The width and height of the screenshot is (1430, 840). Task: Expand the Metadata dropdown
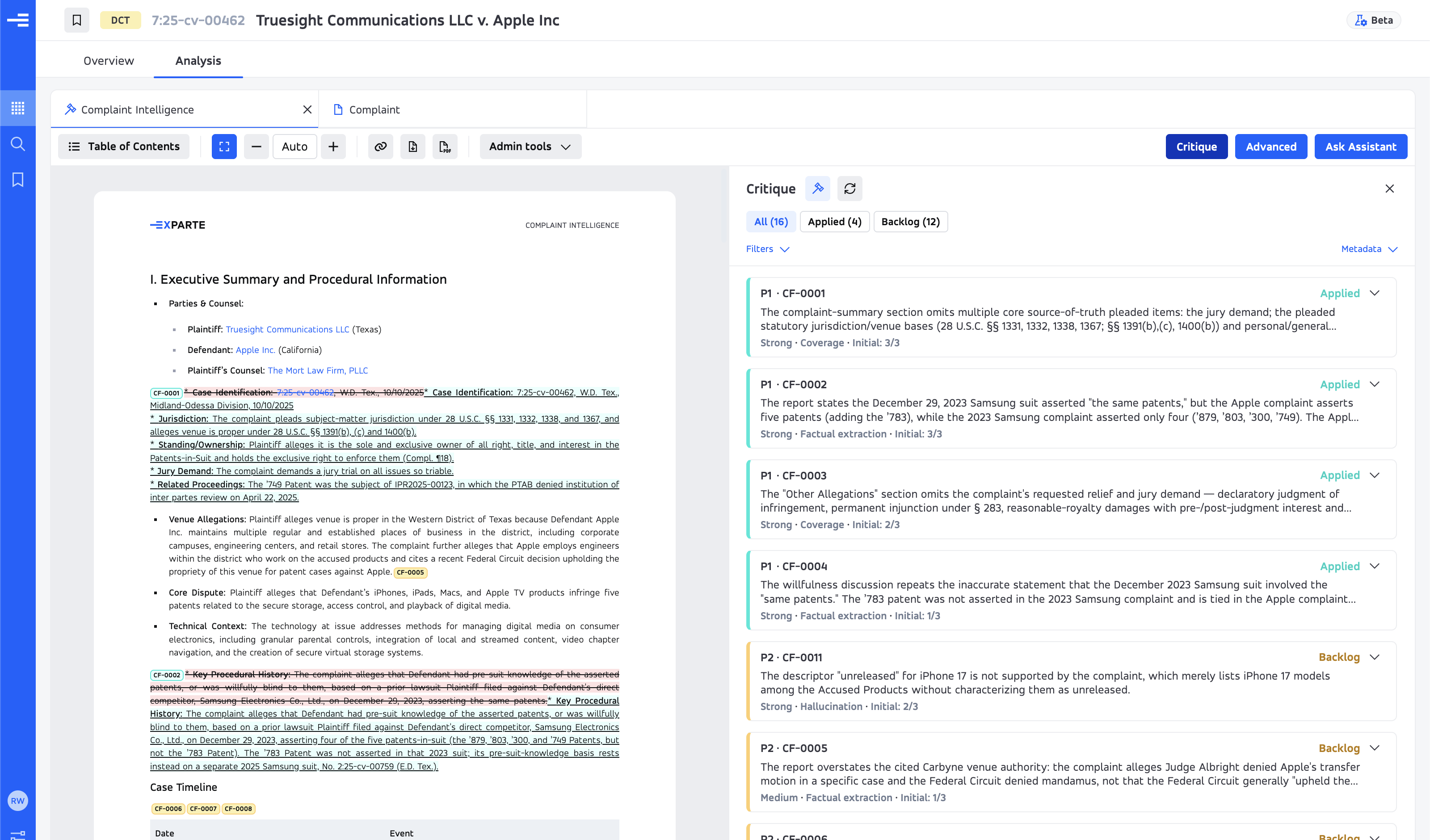[1369, 248]
